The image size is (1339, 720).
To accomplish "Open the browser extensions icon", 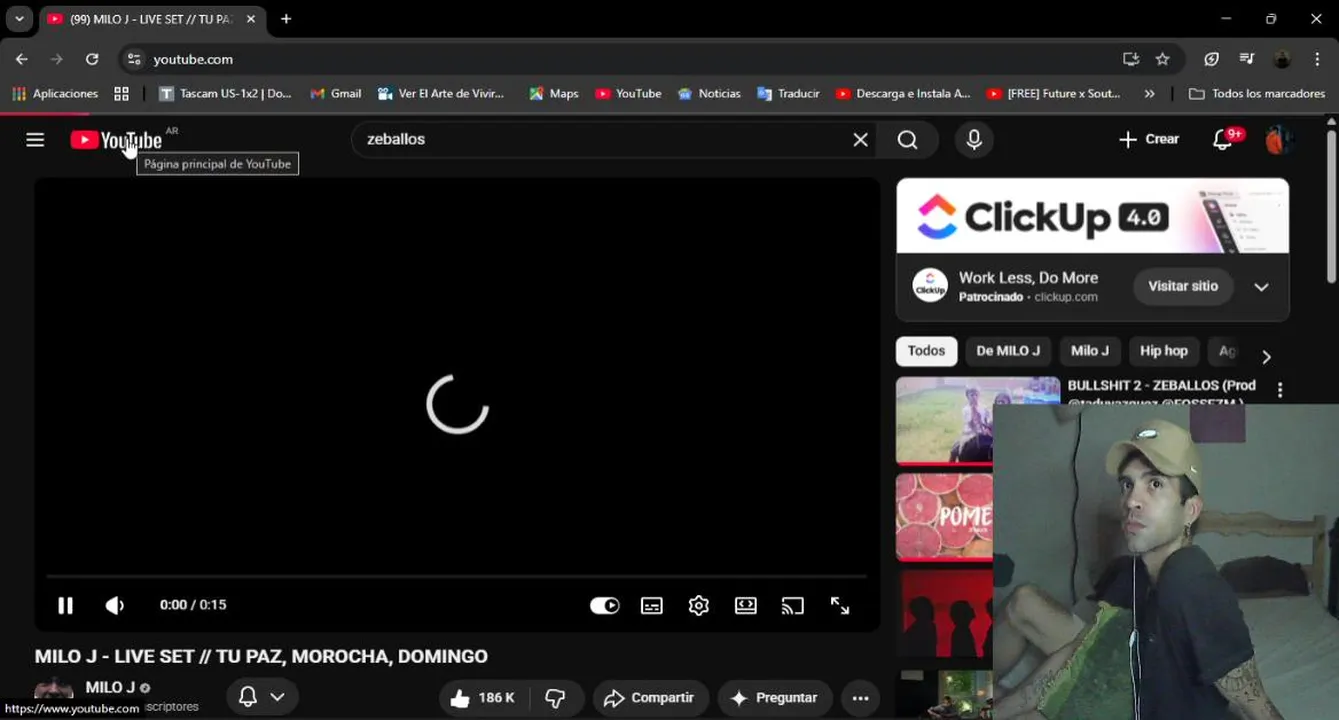I will [1211, 59].
